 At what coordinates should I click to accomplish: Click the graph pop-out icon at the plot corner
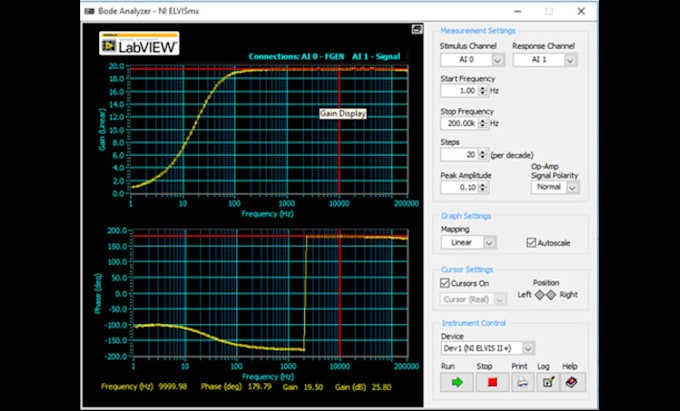click(417, 29)
